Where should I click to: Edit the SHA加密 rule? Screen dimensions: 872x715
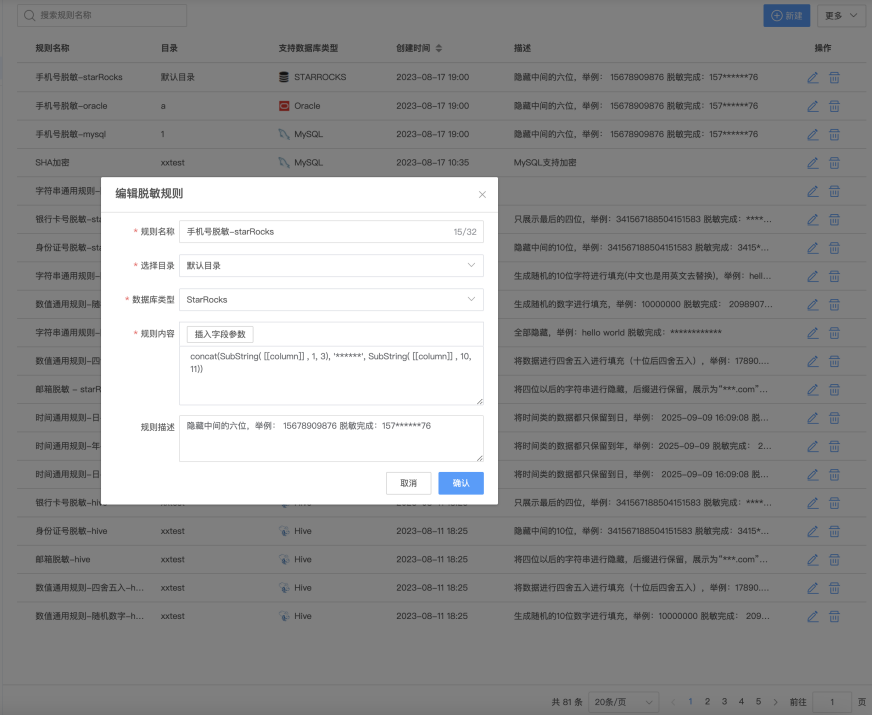click(812, 163)
